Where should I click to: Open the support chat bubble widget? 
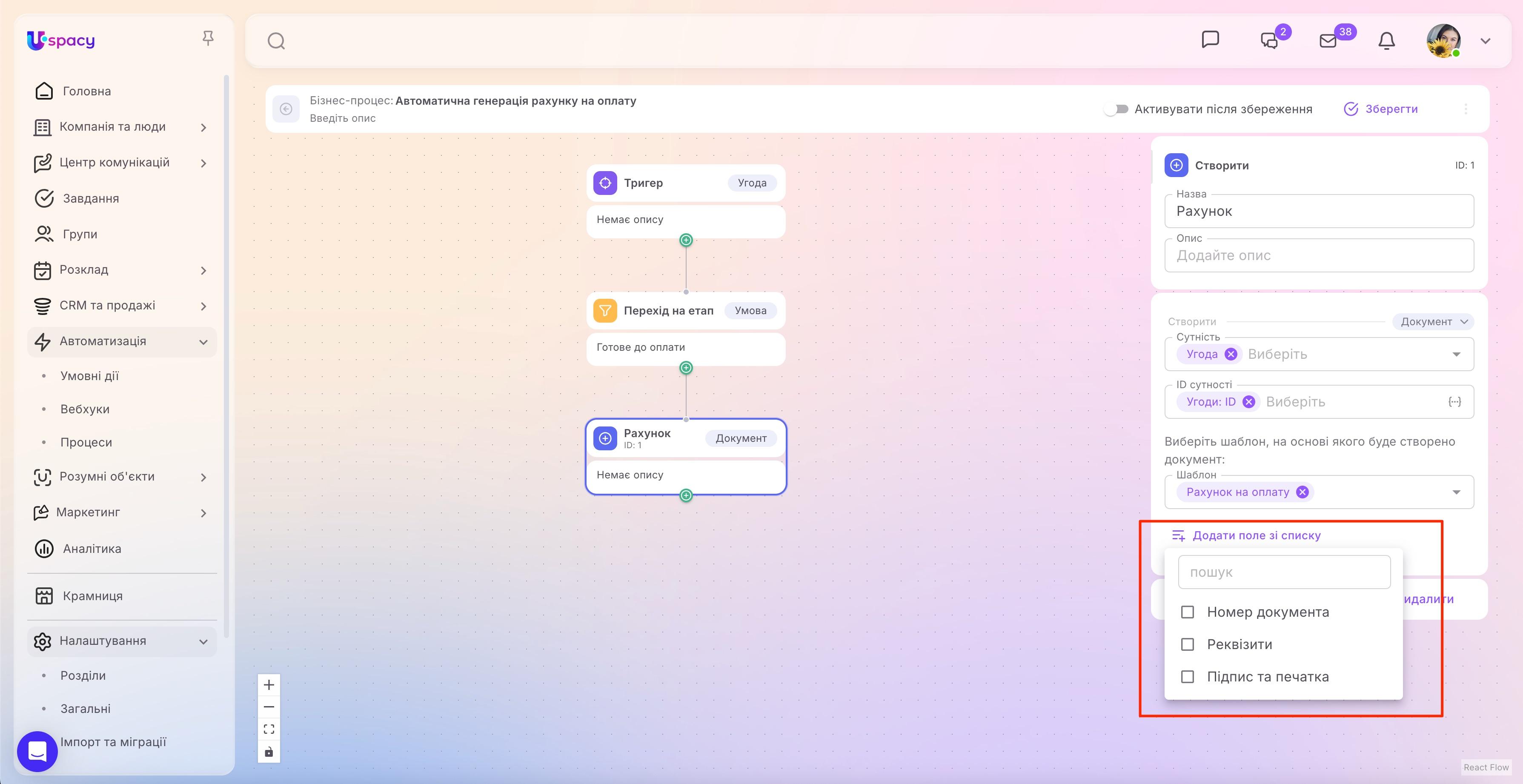pyautogui.click(x=37, y=752)
